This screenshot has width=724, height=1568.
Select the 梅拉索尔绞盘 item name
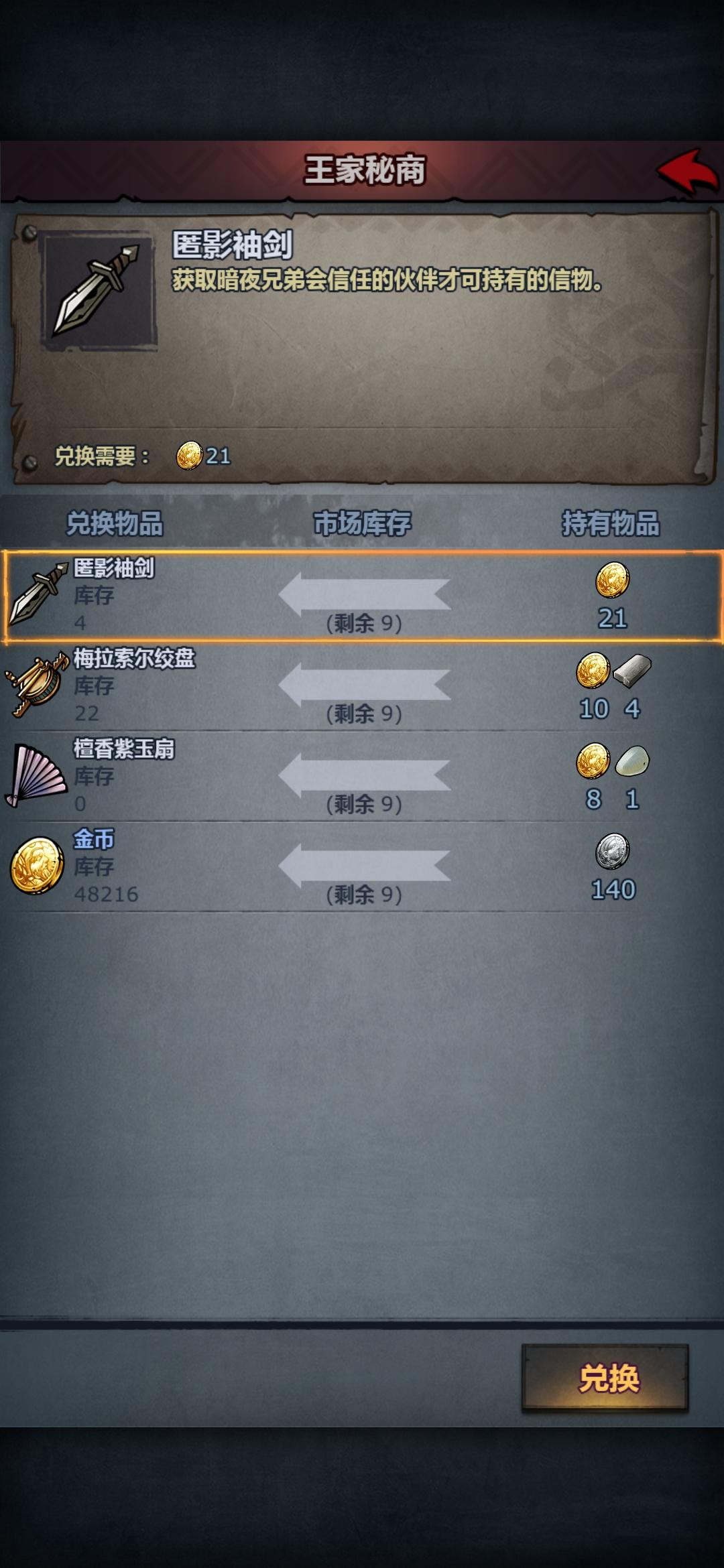134,658
